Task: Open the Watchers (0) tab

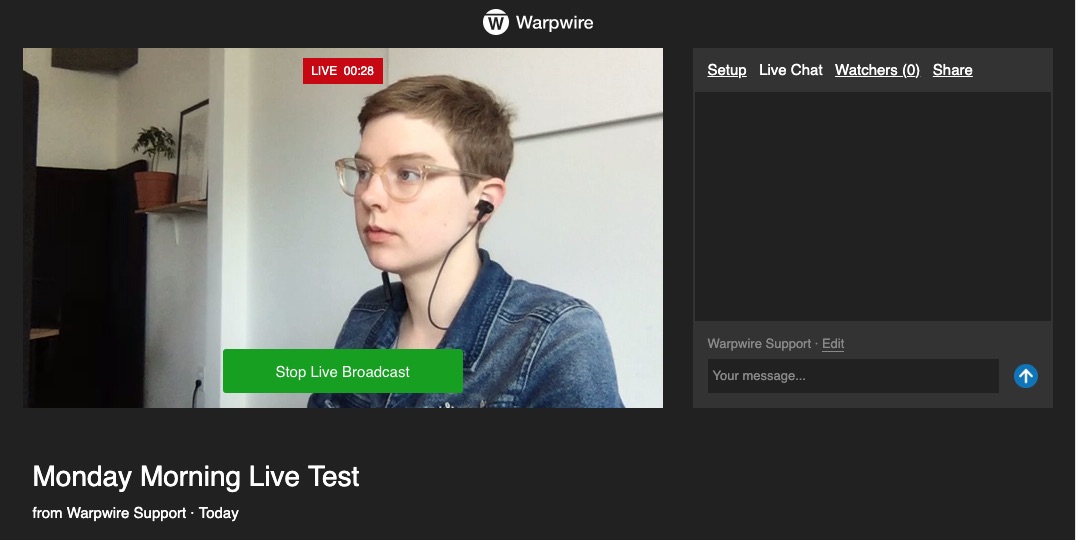Action: click(x=877, y=70)
